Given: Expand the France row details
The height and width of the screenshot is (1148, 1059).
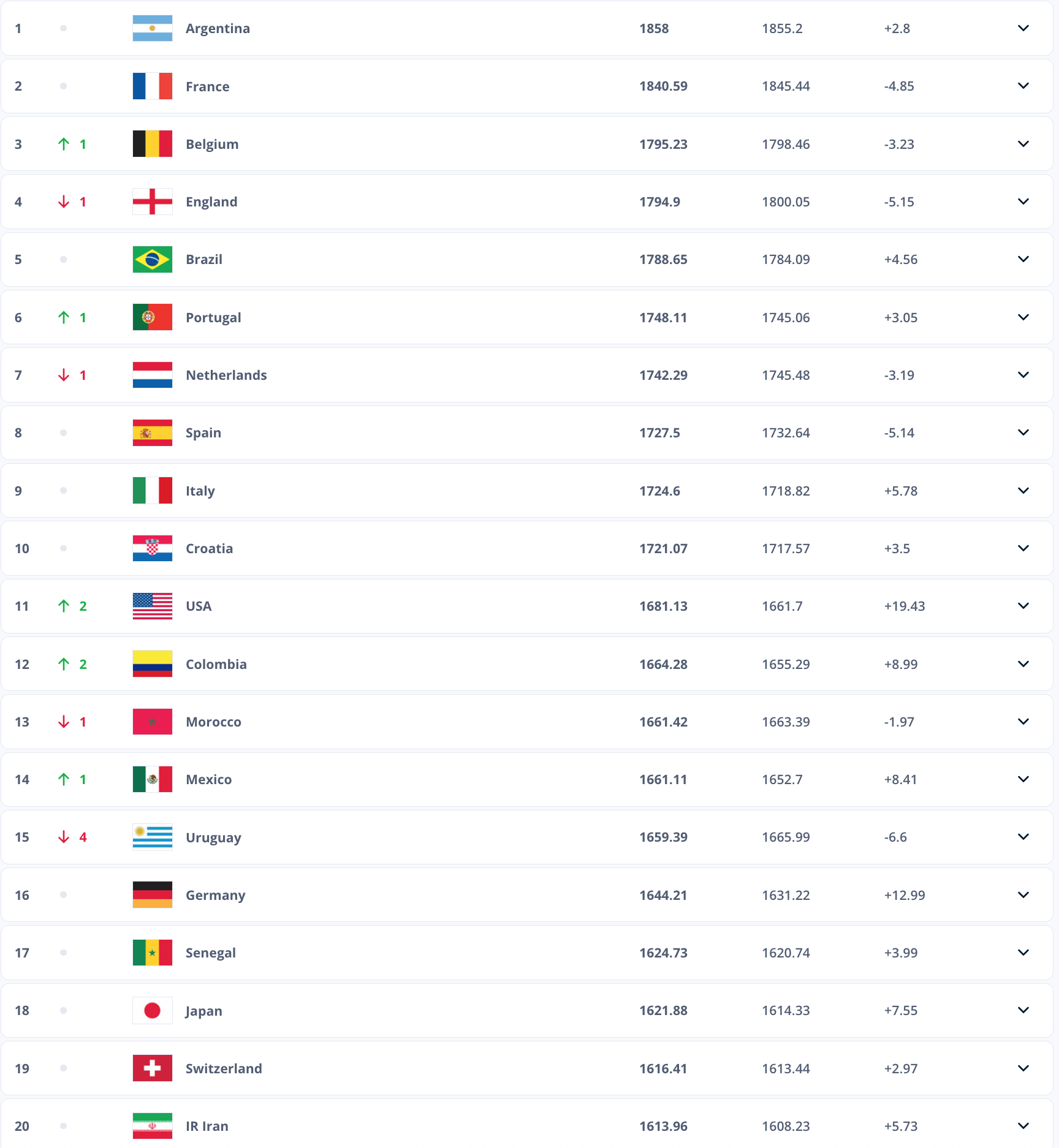Looking at the screenshot, I should 1023,86.
